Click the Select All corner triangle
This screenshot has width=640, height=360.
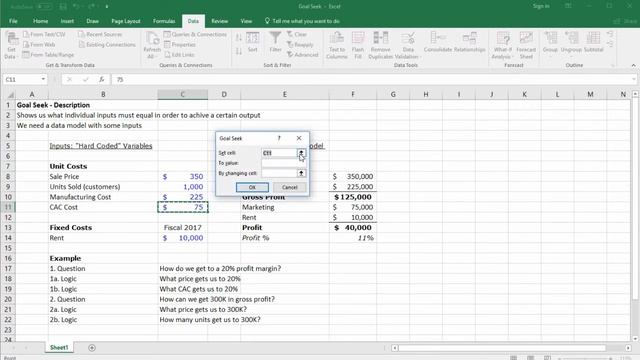tap(10, 94)
